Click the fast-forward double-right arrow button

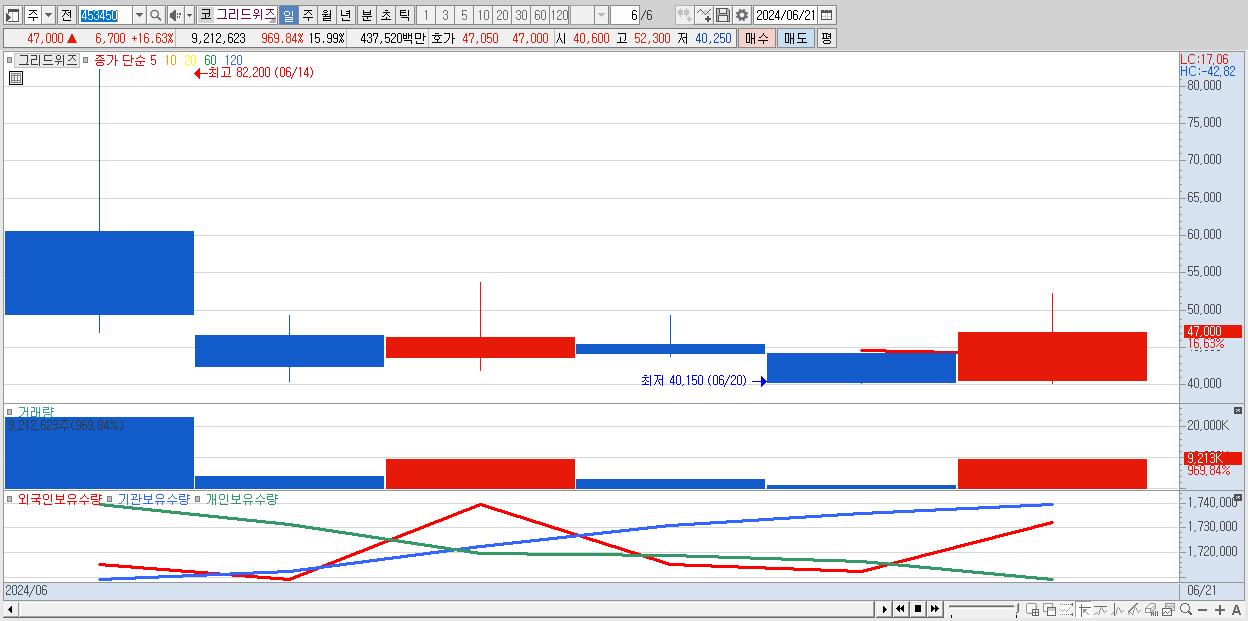tap(934, 608)
